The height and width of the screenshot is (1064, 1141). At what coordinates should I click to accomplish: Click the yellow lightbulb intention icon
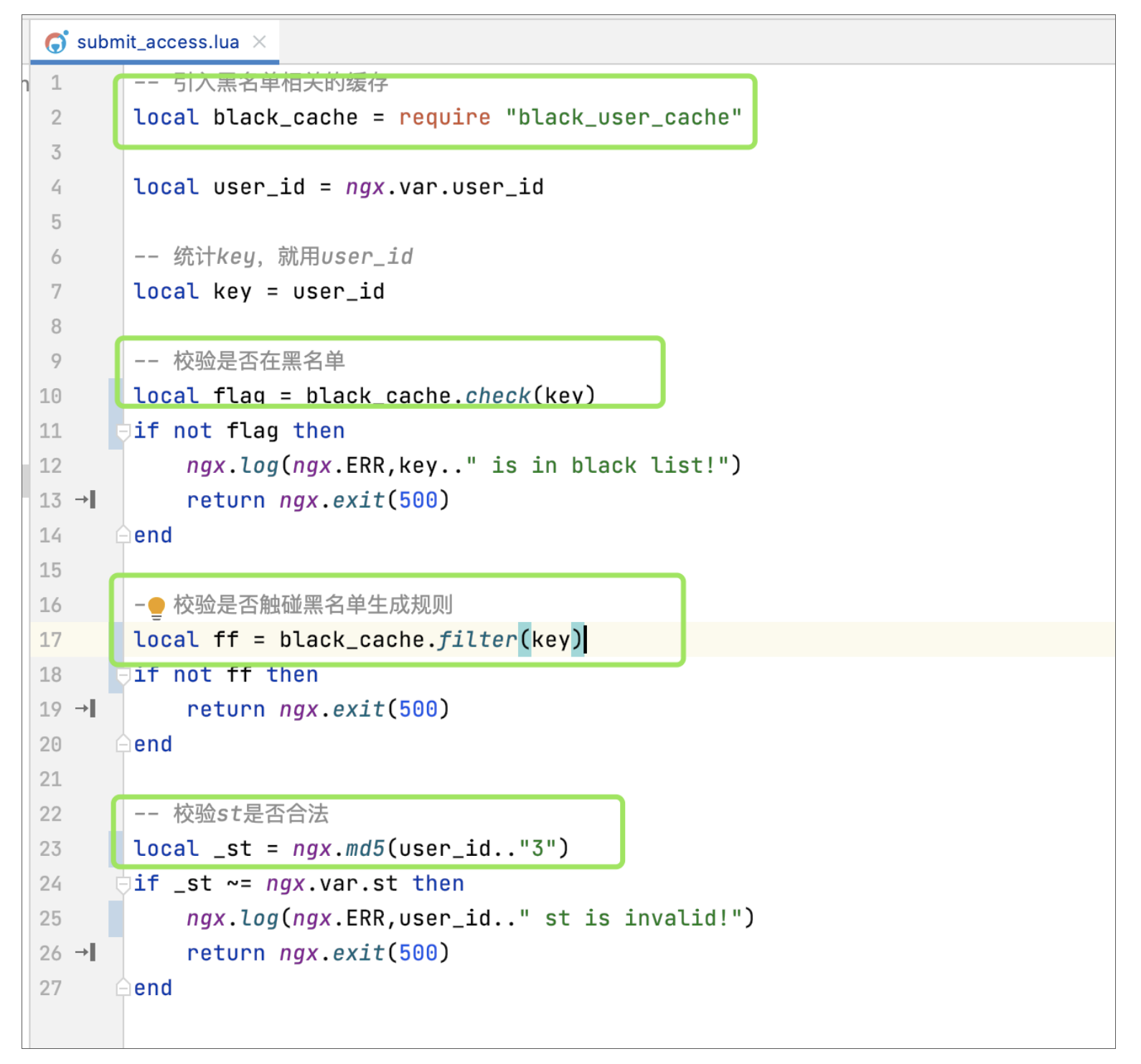tap(156, 606)
